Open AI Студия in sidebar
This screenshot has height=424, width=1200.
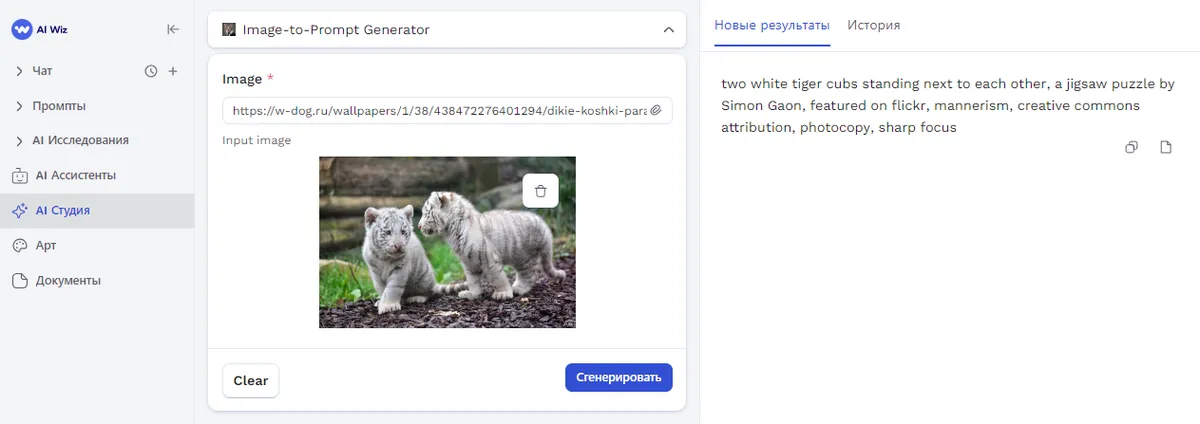tap(97, 211)
